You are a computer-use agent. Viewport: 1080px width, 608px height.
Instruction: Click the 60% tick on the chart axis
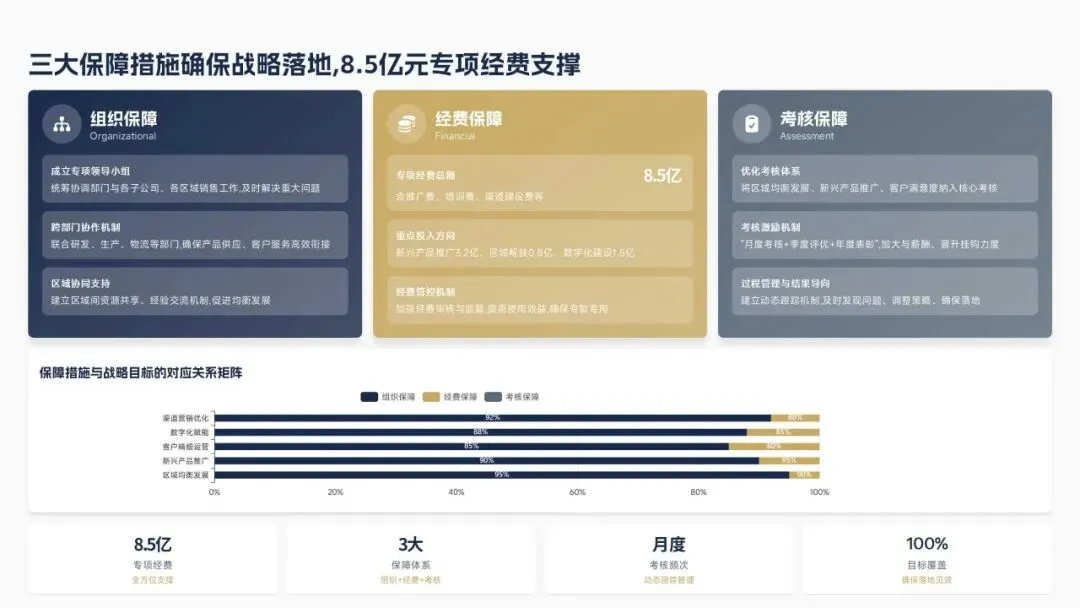[x=577, y=492]
